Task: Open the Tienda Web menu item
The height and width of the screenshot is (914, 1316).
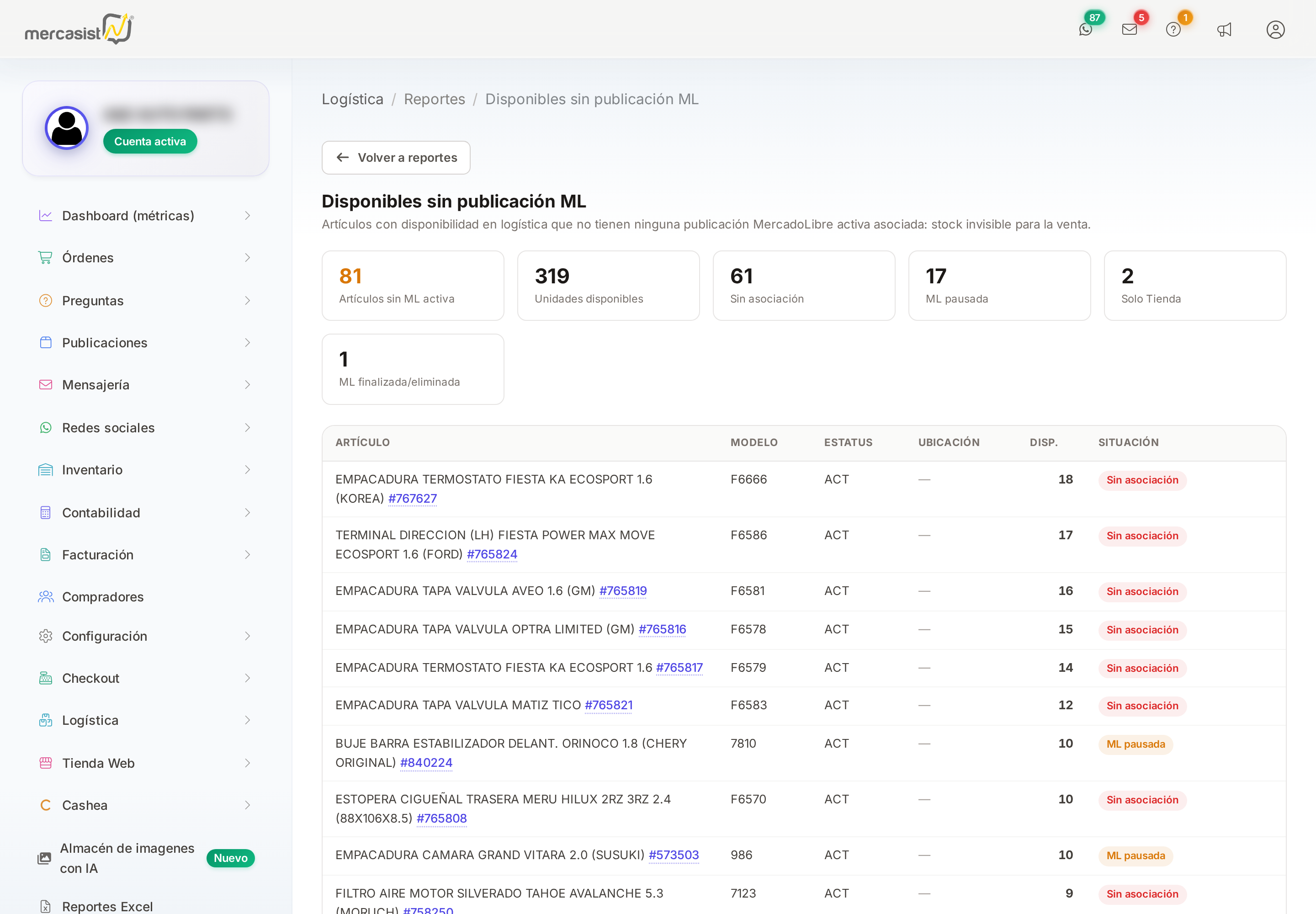Action: pos(145,763)
